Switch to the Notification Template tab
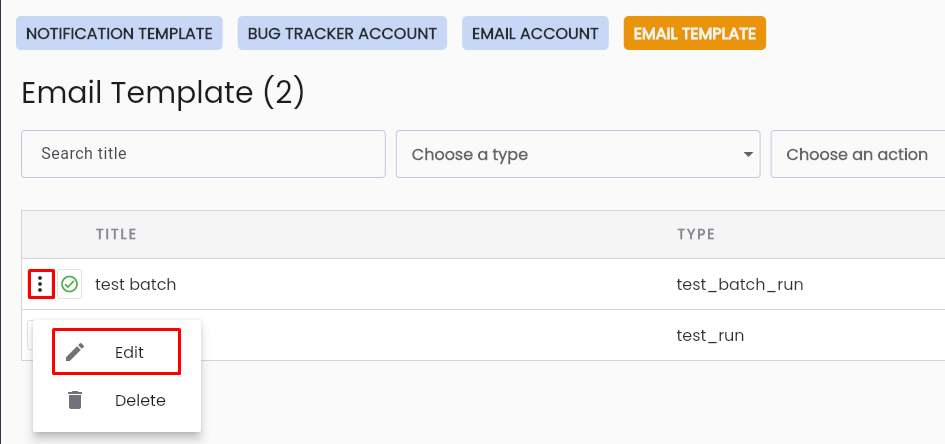This screenshot has height=444, width=945. [119, 33]
